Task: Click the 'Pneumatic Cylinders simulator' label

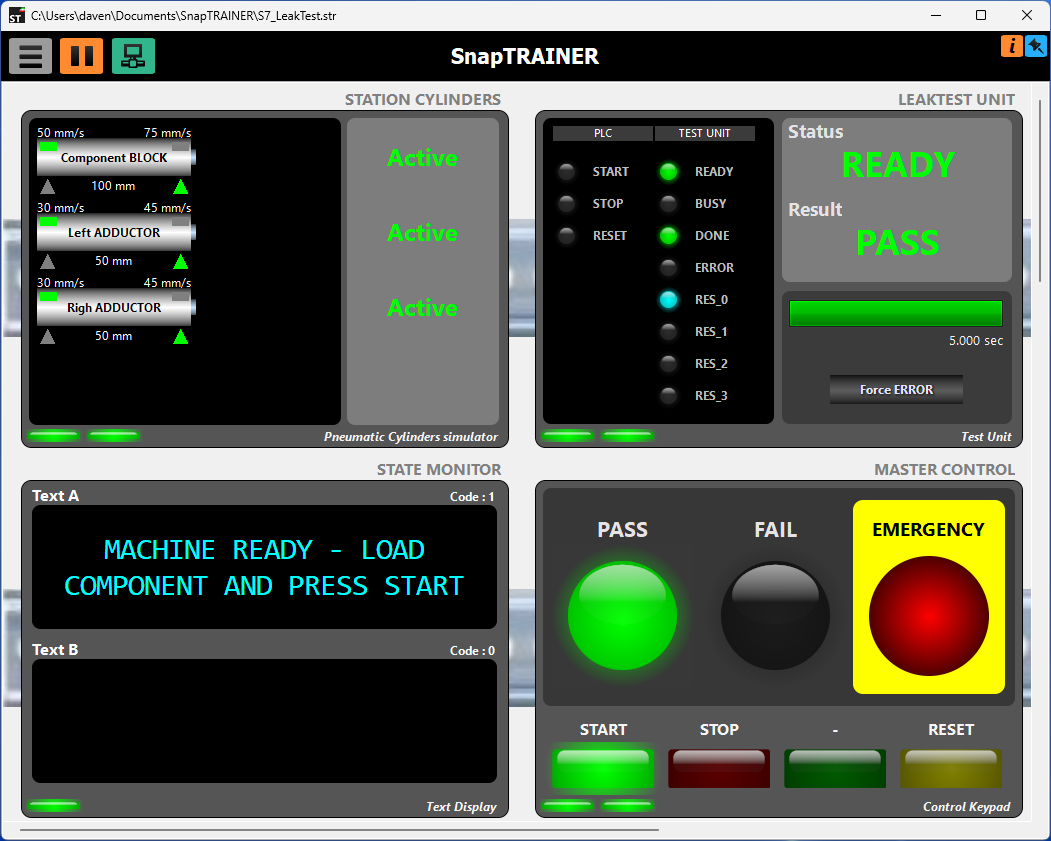Action: [x=410, y=437]
